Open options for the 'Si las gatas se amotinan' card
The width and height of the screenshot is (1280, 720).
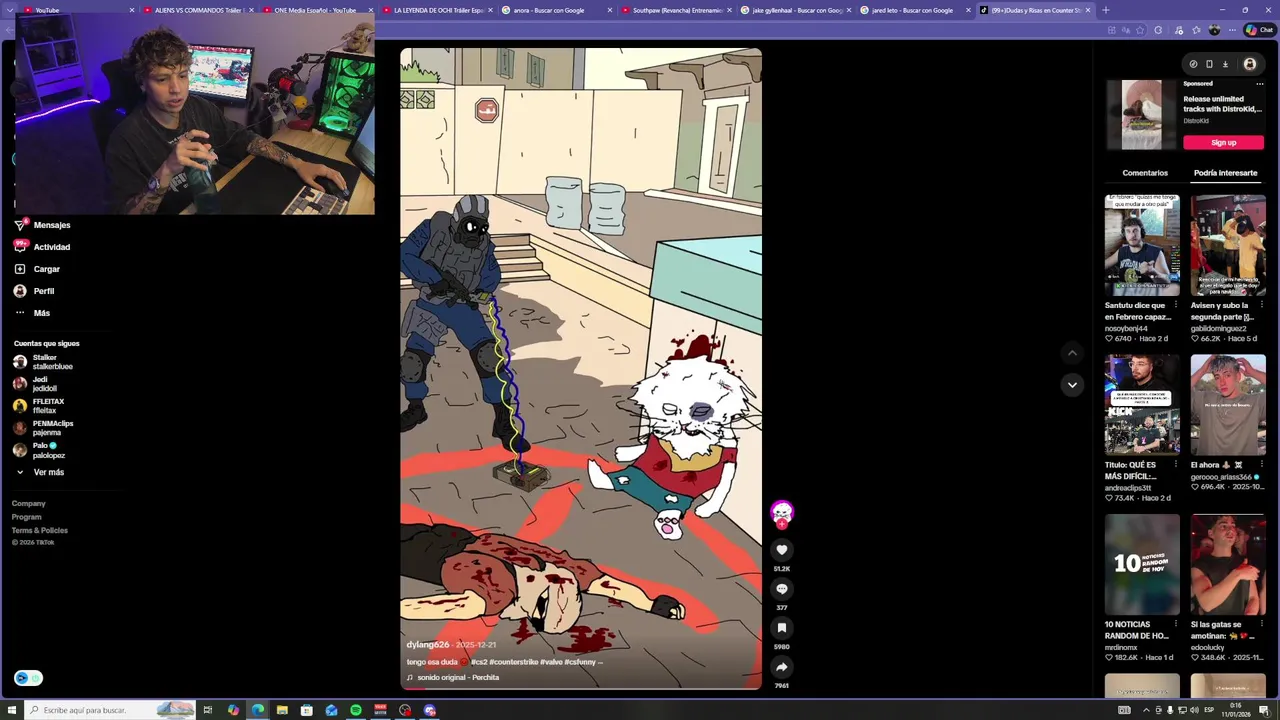pyautogui.click(x=1261, y=624)
